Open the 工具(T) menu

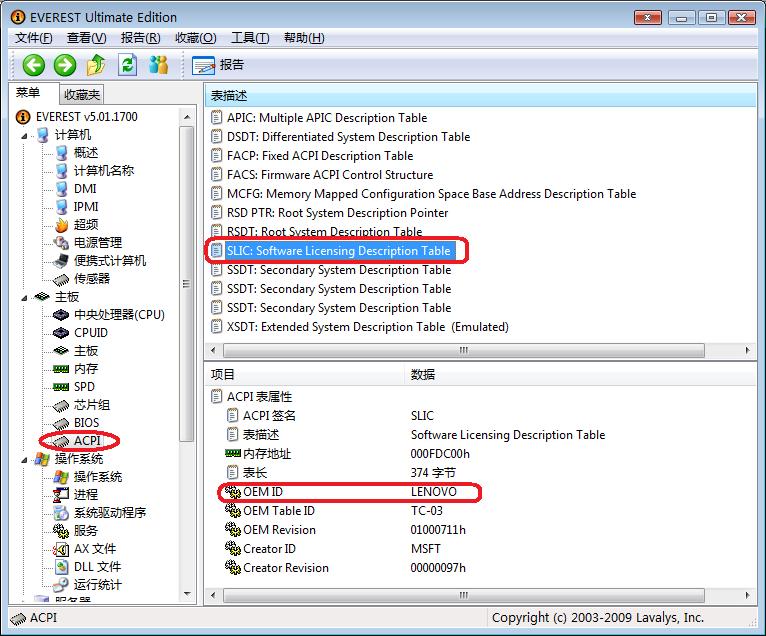click(x=249, y=38)
